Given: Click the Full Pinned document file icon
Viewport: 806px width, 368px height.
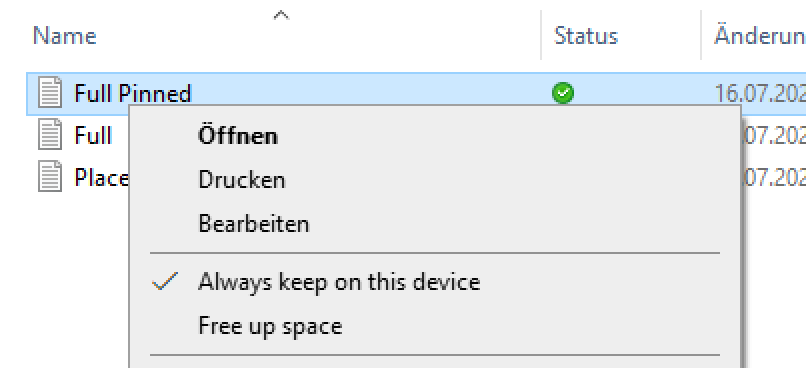Looking at the screenshot, I should coord(50,93).
